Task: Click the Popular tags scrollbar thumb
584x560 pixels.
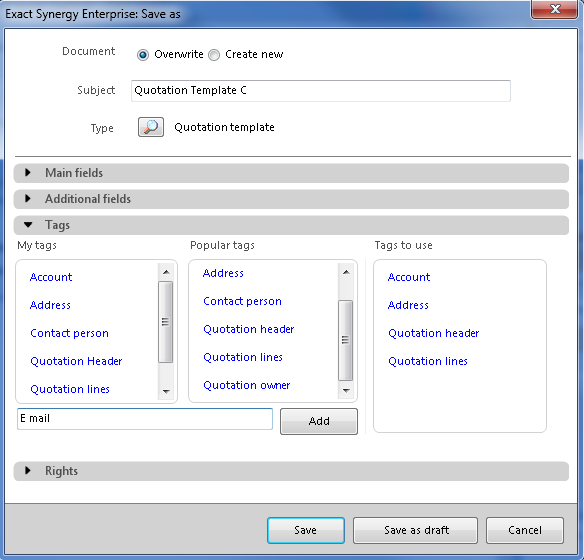Action: pos(345,340)
